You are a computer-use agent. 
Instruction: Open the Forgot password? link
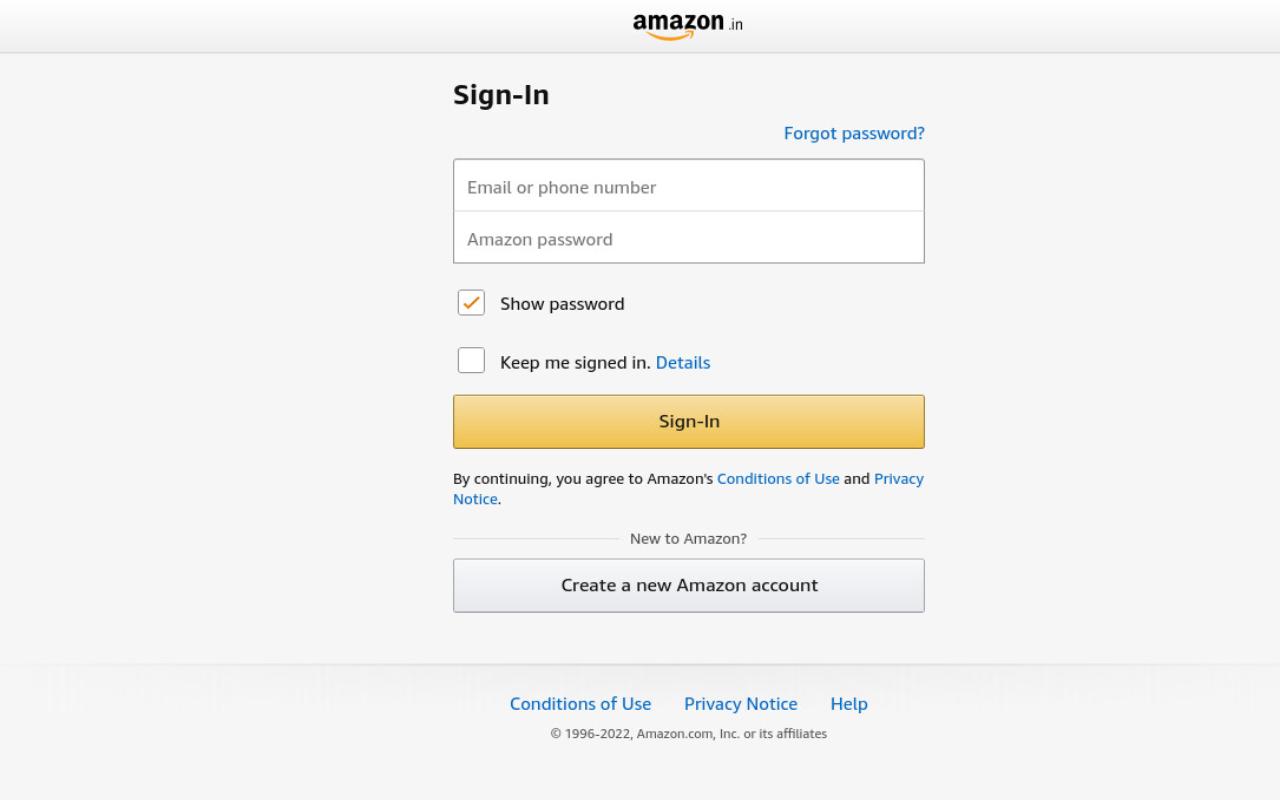pyautogui.click(x=854, y=133)
